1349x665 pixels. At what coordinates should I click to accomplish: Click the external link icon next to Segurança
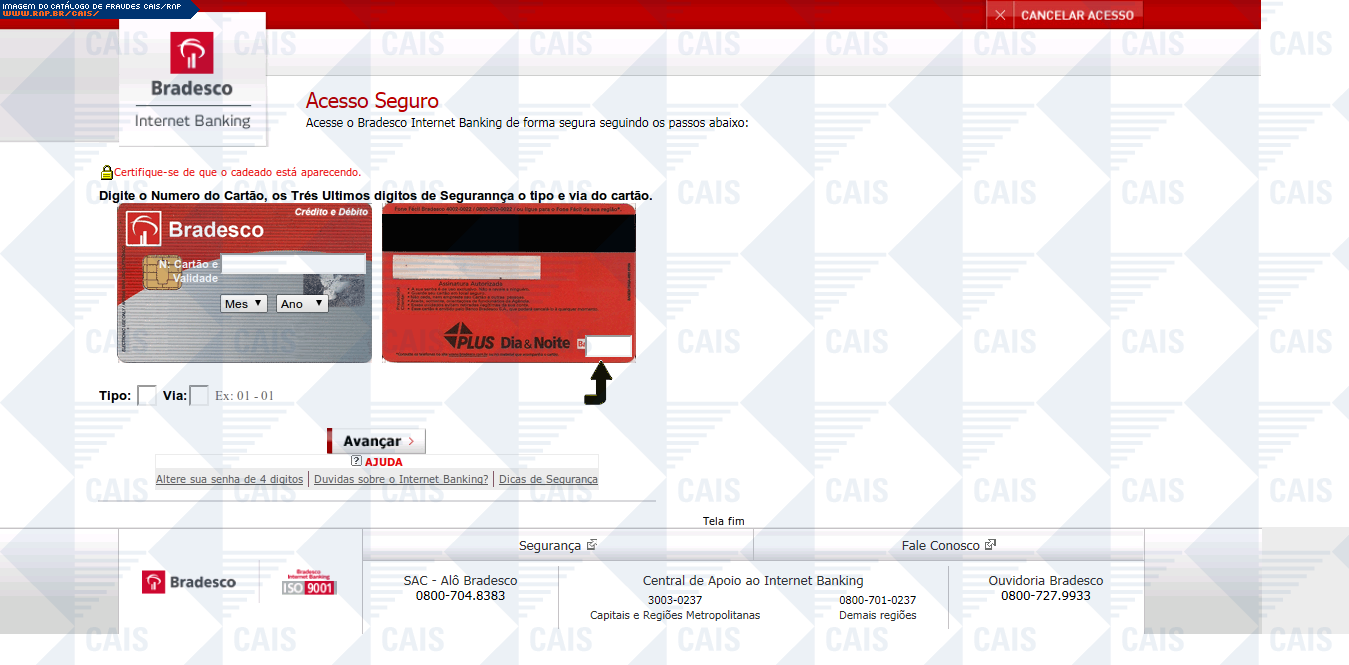click(592, 545)
